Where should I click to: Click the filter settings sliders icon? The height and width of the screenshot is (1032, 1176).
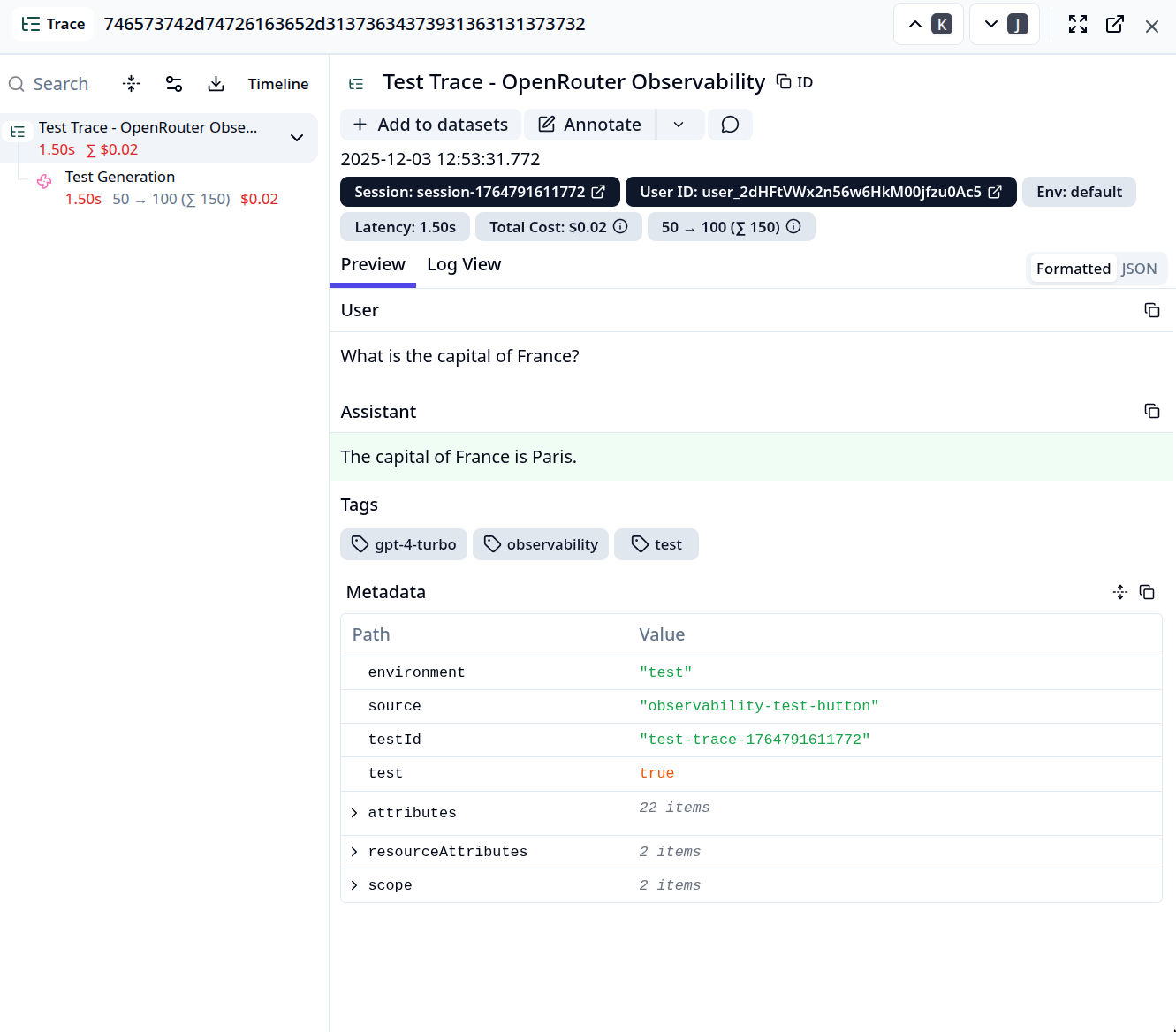click(174, 84)
